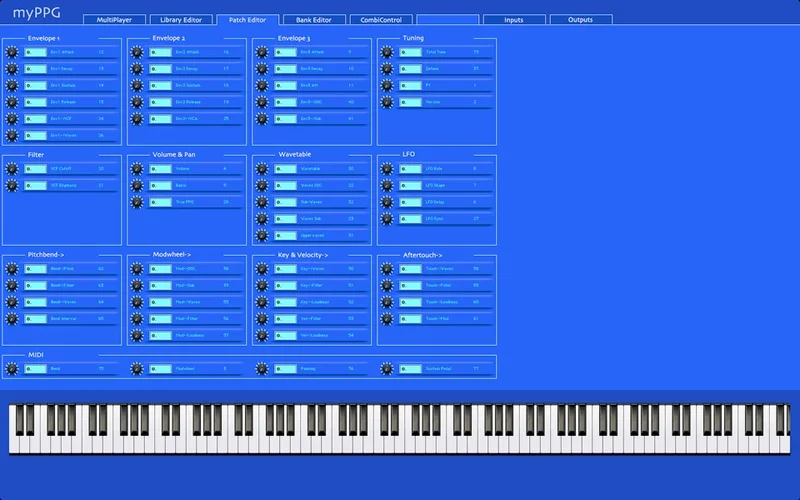The image size is (800, 500).
Task: Click the Volume knob
Action: tap(137, 169)
